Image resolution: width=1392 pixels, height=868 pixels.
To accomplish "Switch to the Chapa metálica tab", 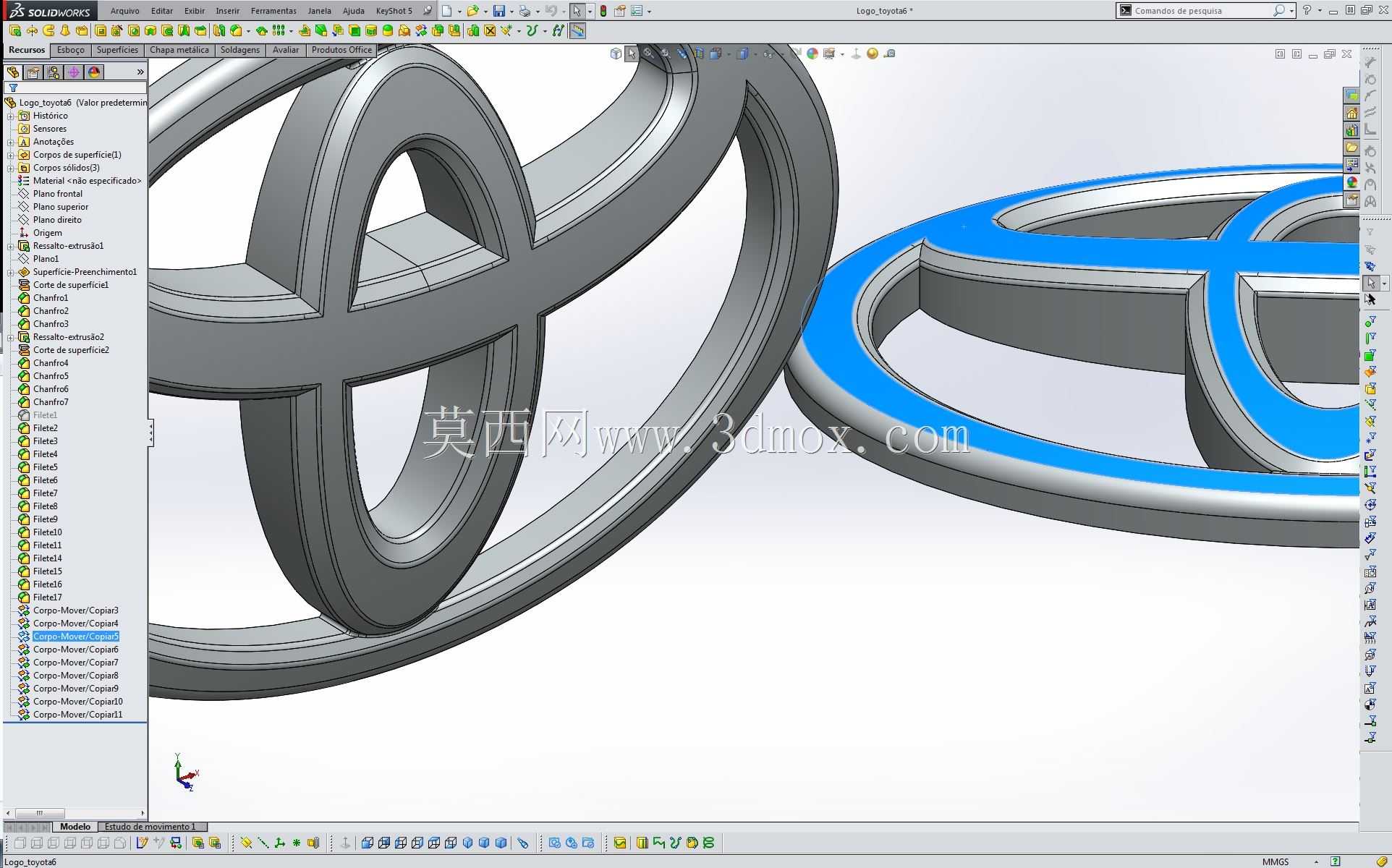I will pos(179,50).
